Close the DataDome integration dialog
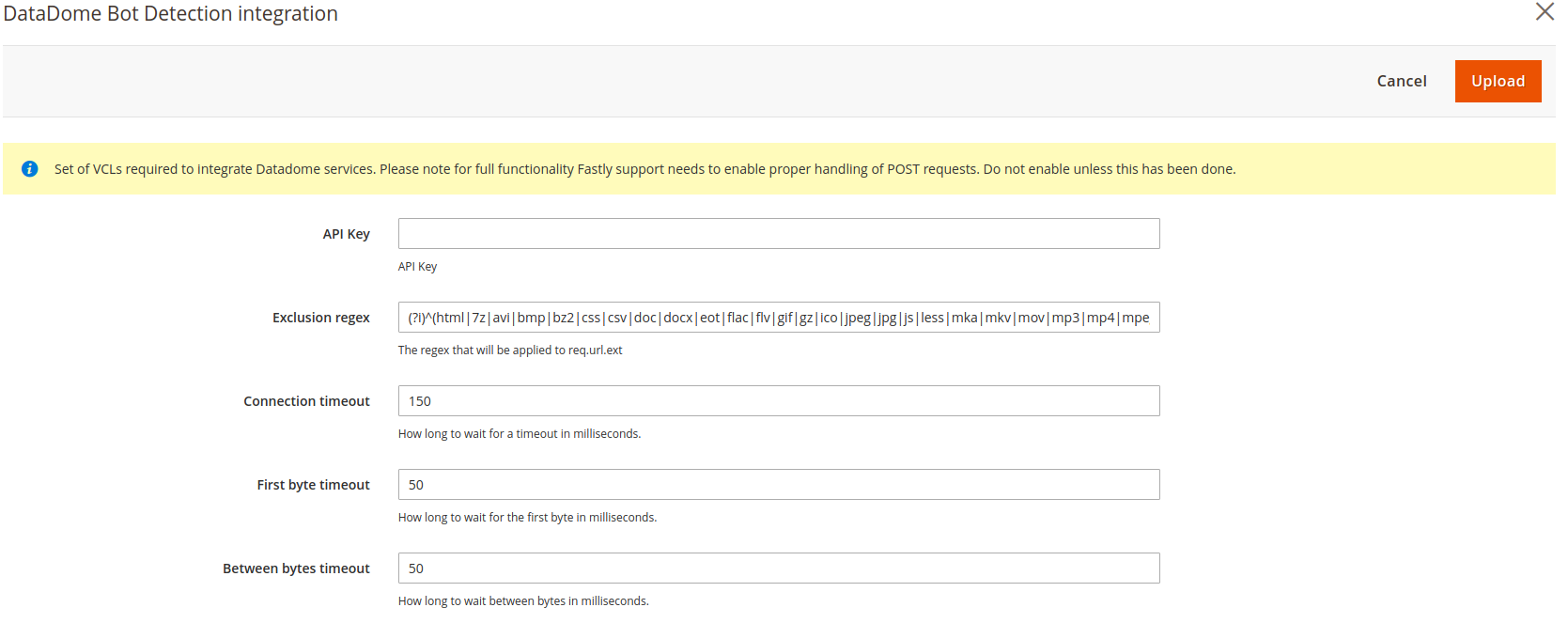1568x623 pixels. [1545, 11]
